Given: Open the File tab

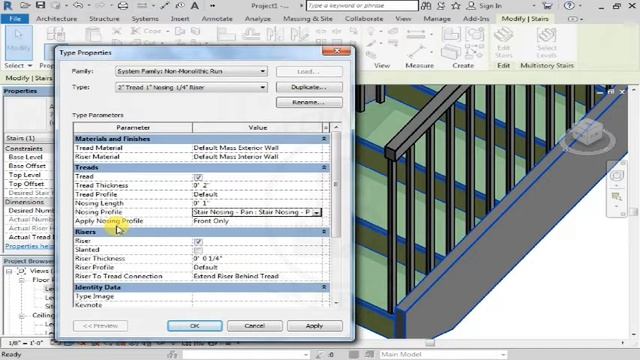Looking at the screenshot, I should tap(15, 19).
